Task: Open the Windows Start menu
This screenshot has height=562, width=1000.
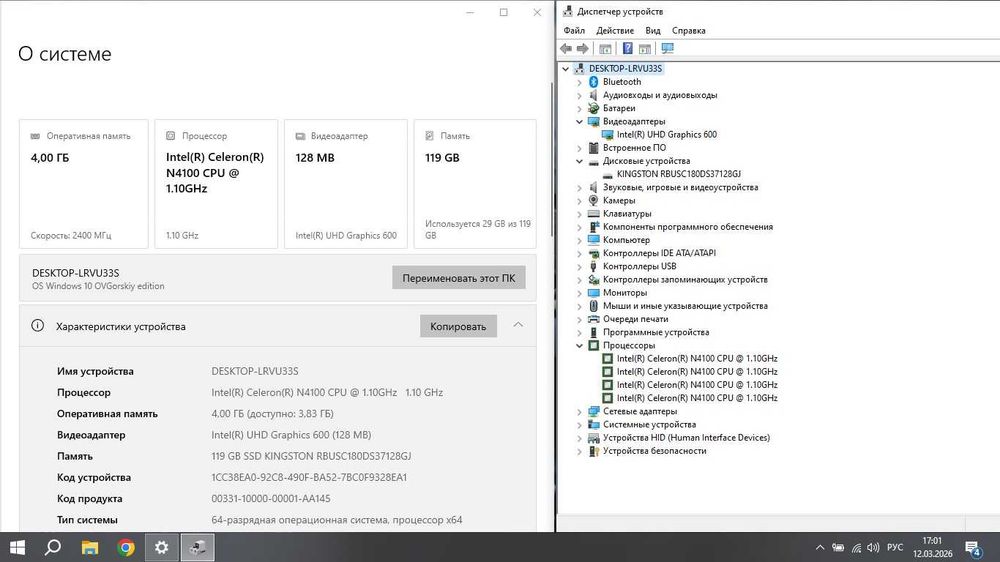Action: pos(18,547)
